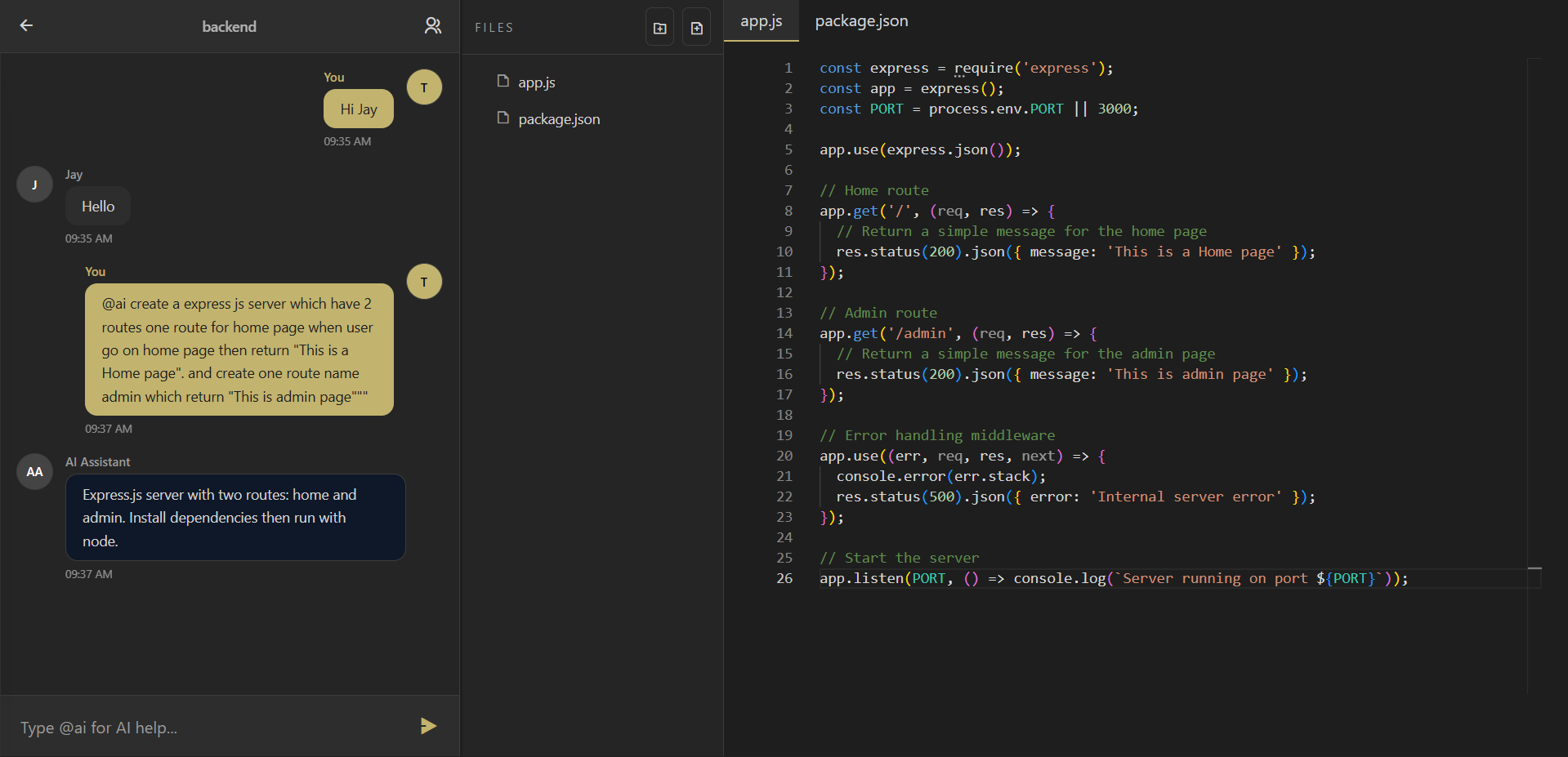The height and width of the screenshot is (757, 1568).
Task: Send the message with the arrow icon
Action: 428,726
